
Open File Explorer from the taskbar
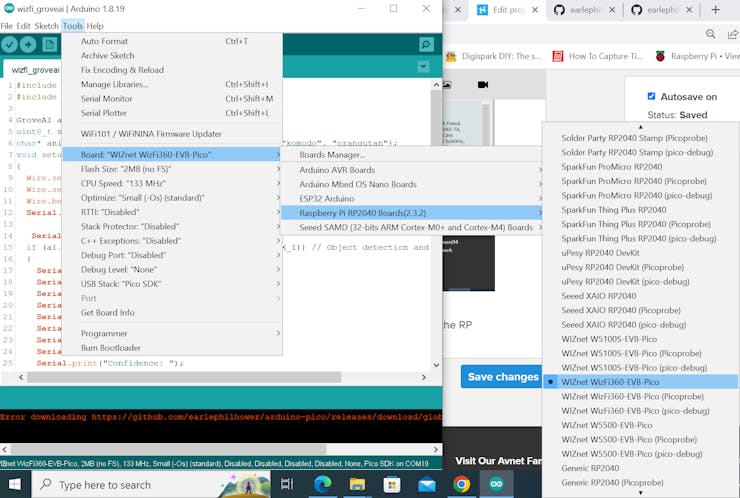[358, 485]
